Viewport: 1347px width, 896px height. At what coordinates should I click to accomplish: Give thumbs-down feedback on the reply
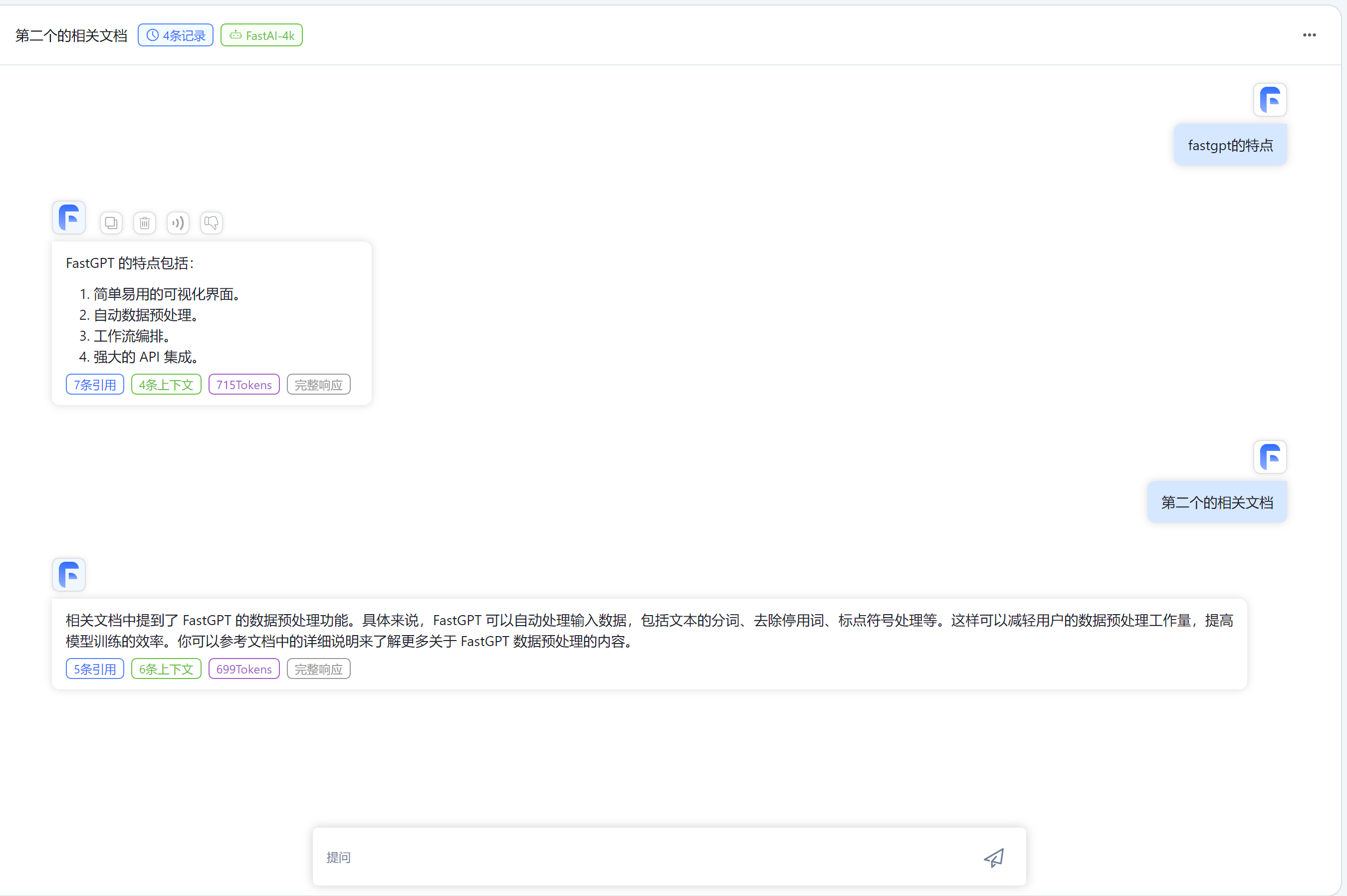pos(211,223)
